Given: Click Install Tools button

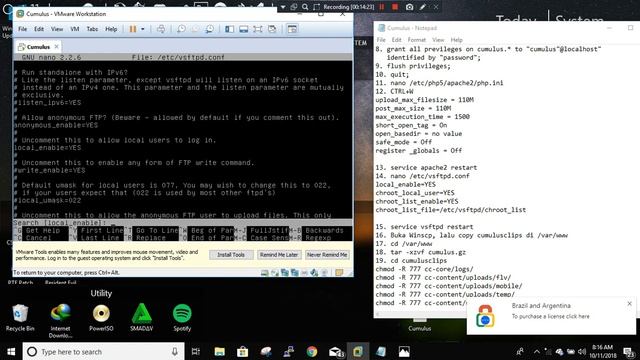Looking at the screenshot, I should (231, 255).
